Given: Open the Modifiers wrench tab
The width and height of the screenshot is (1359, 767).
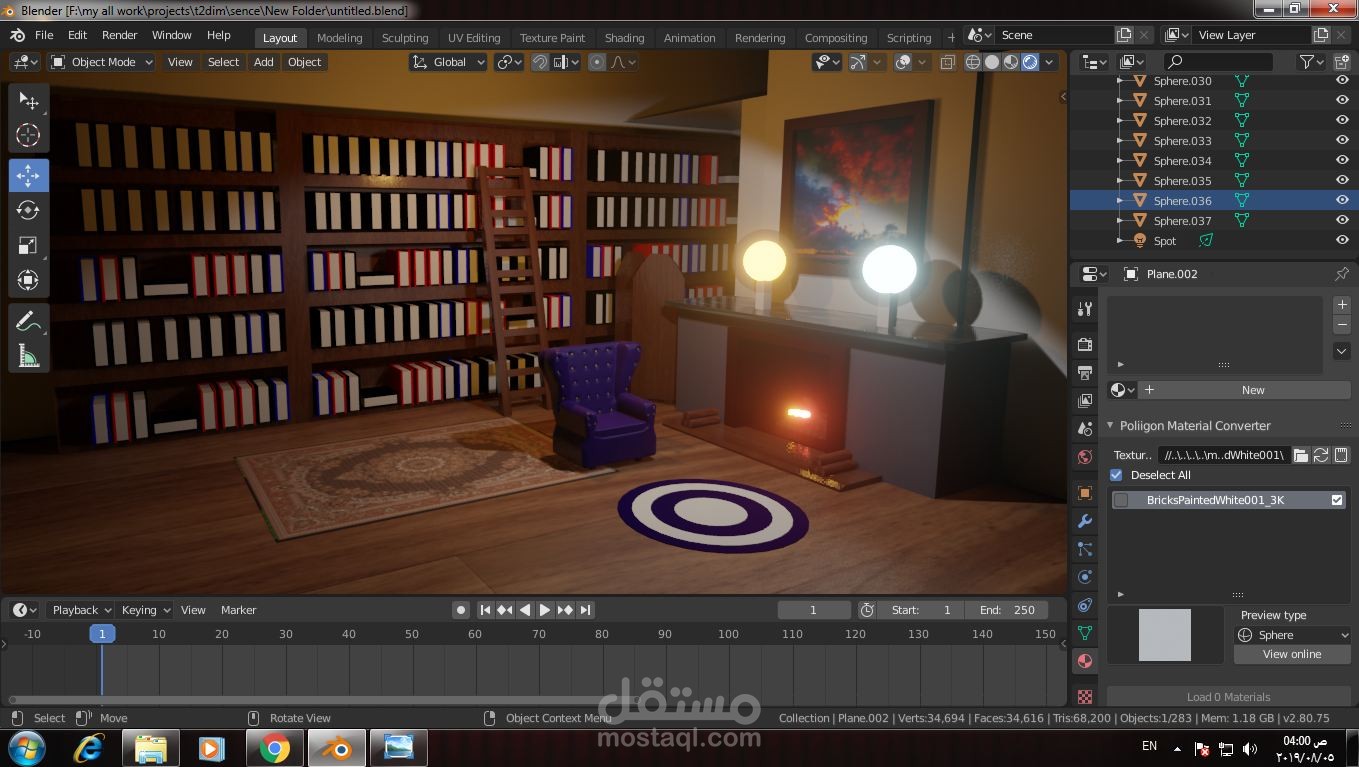Looking at the screenshot, I should [x=1085, y=521].
